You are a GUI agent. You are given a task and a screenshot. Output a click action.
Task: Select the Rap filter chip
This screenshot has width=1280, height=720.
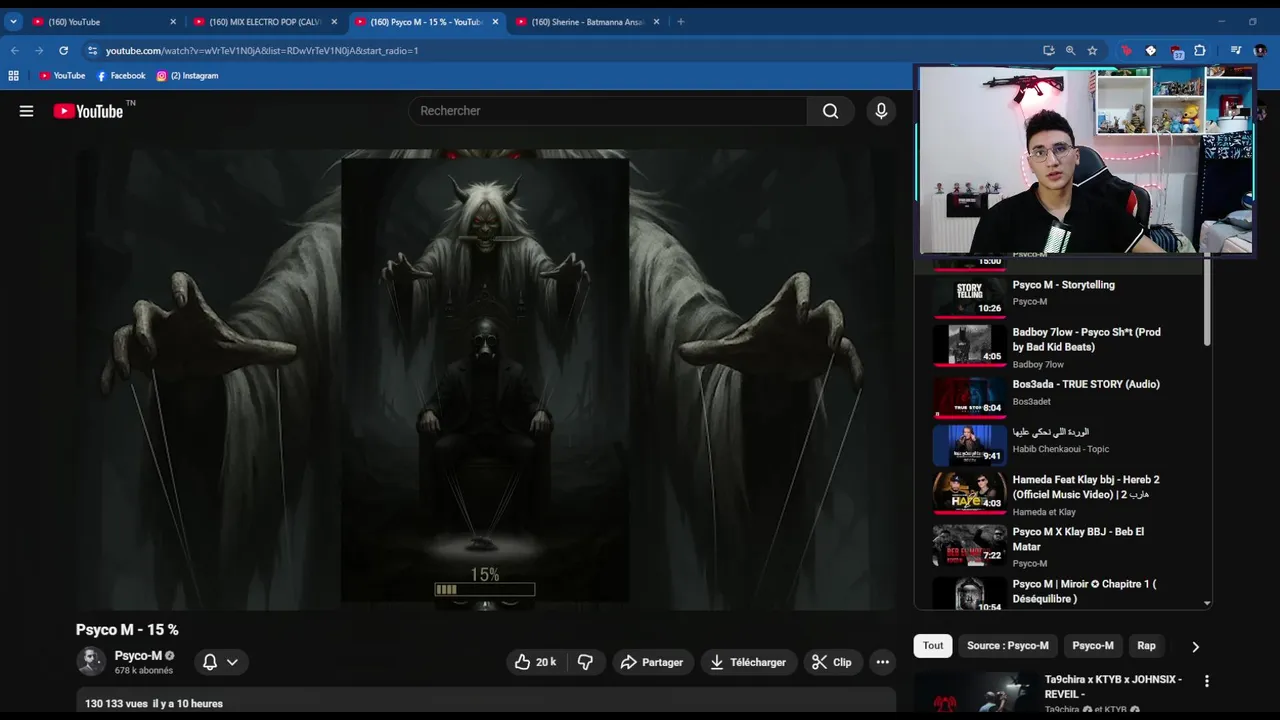pos(1146,645)
